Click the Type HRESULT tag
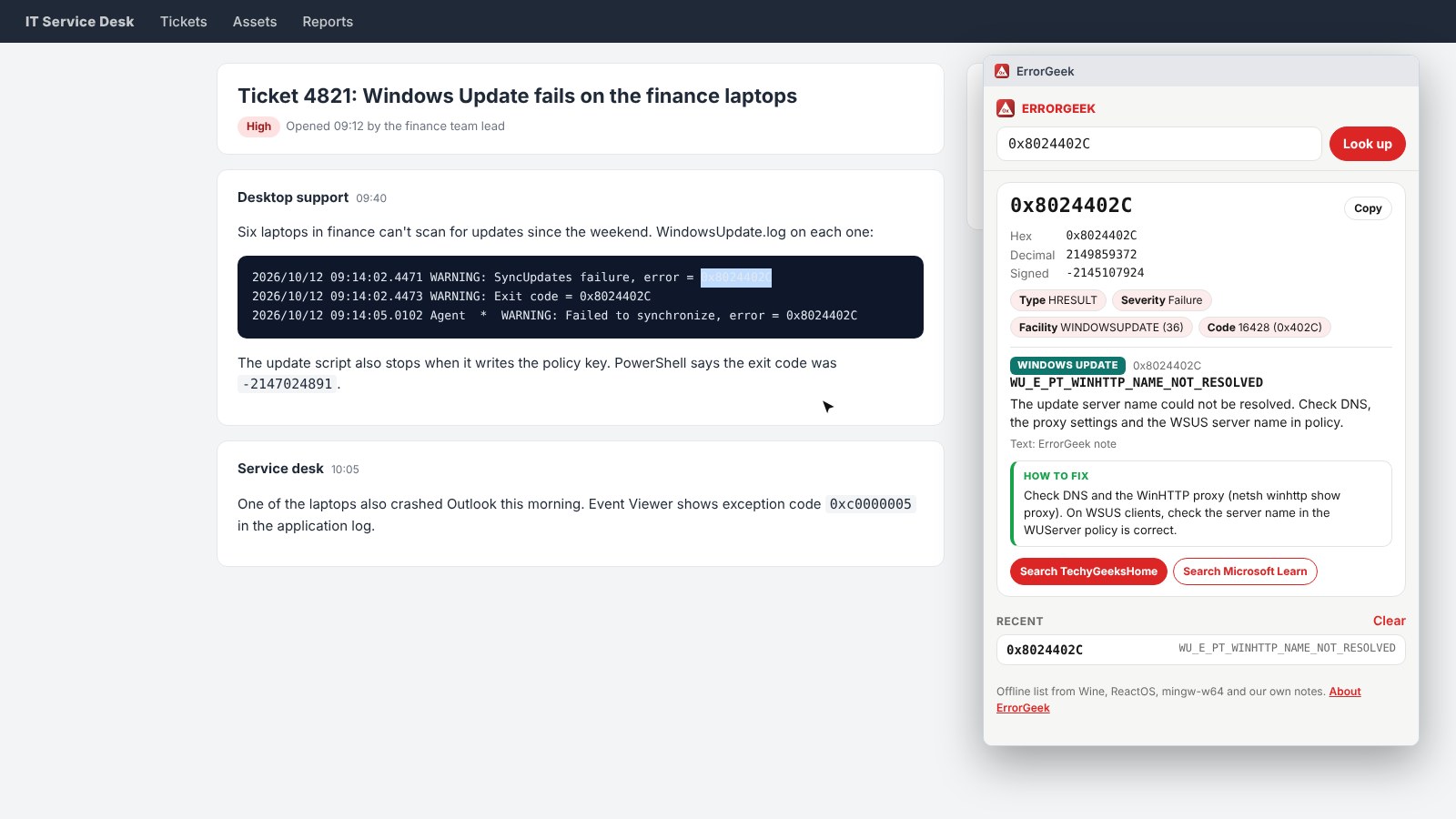The image size is (1456, 819). coord(1057,300)
